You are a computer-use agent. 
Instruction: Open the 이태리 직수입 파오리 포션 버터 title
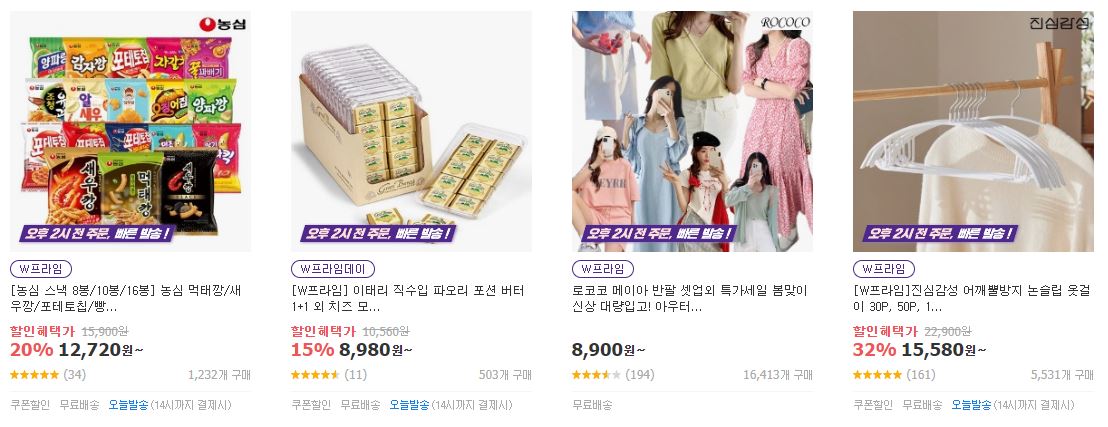point(408,299)
